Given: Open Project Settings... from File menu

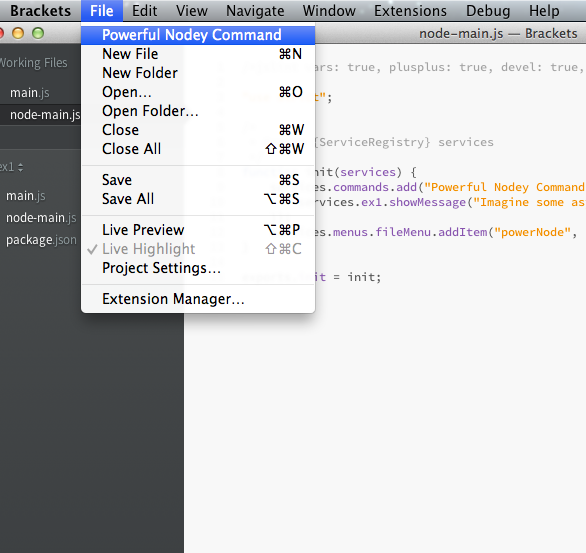Looking at the screenshot, I should [x=198, y=268].
